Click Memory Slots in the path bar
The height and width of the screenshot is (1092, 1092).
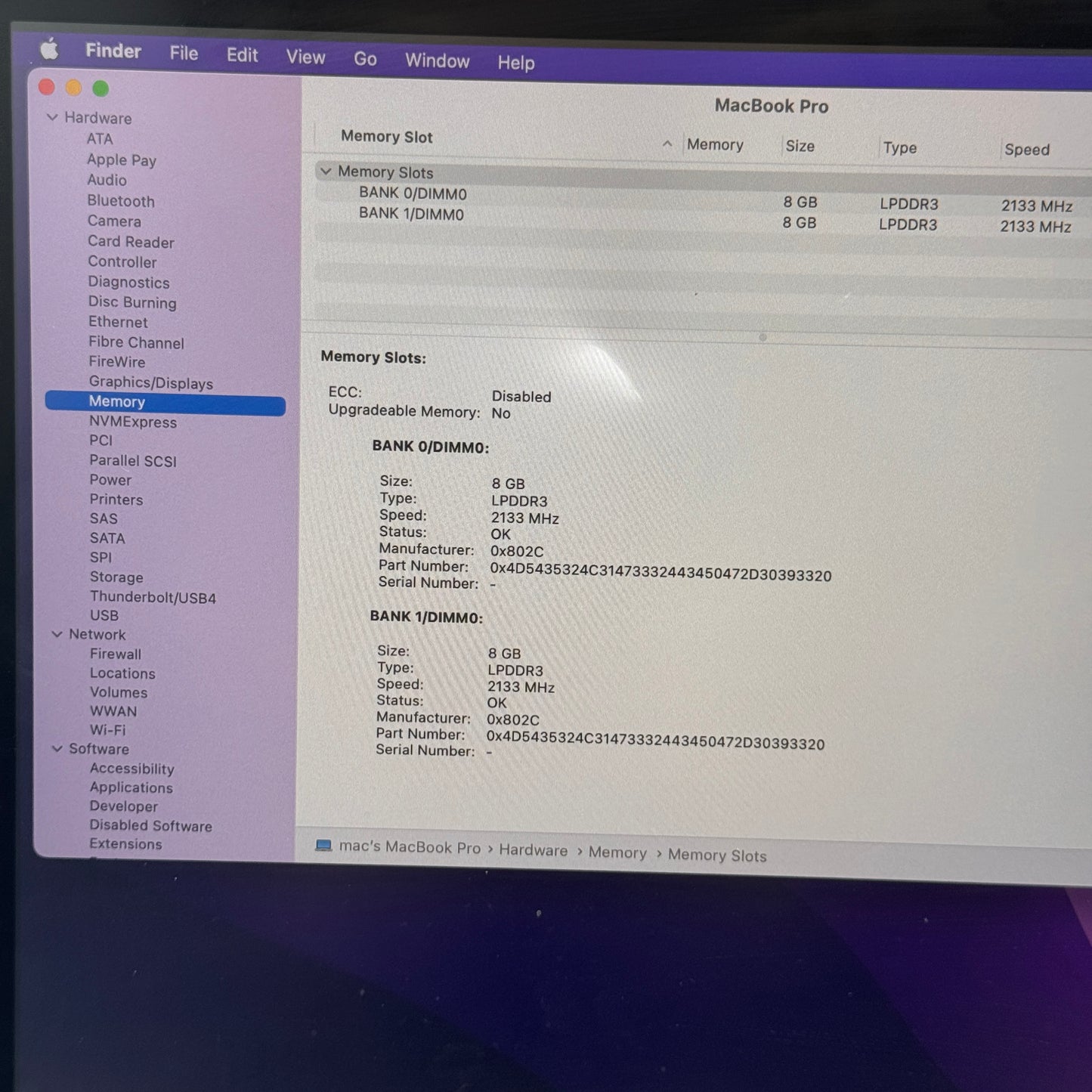point(717,855)
